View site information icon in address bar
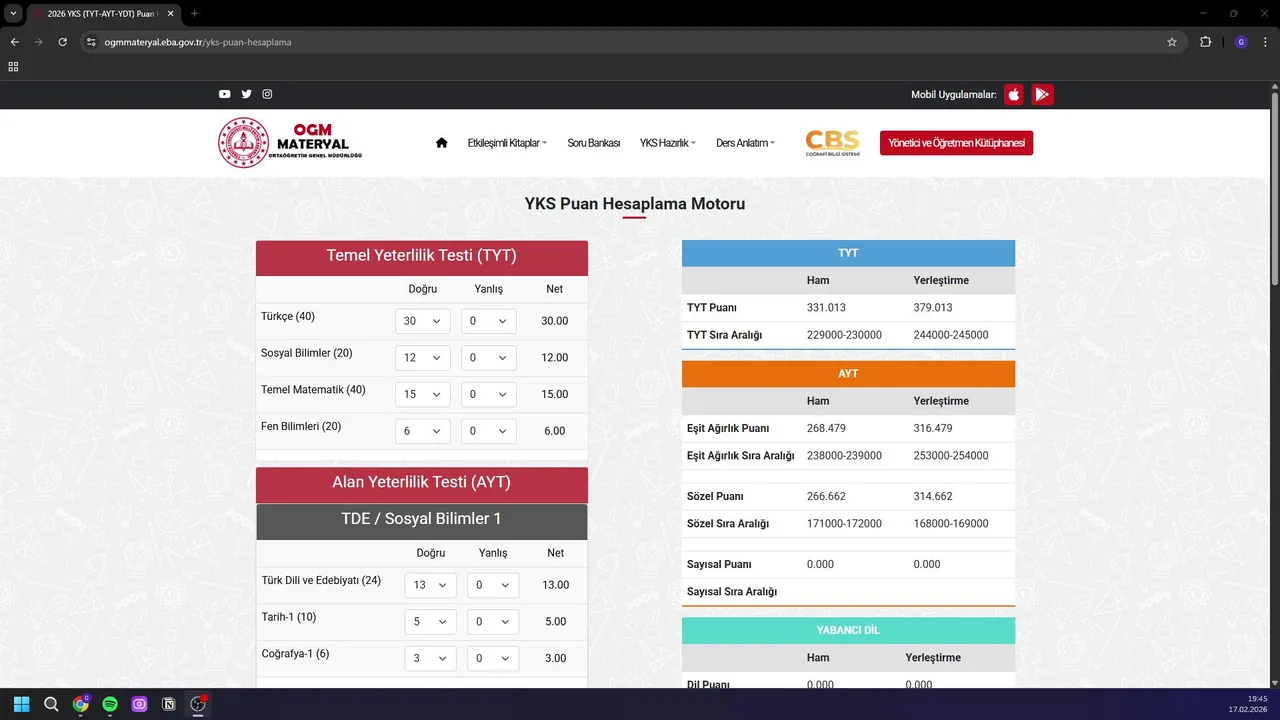 point(91,42)
